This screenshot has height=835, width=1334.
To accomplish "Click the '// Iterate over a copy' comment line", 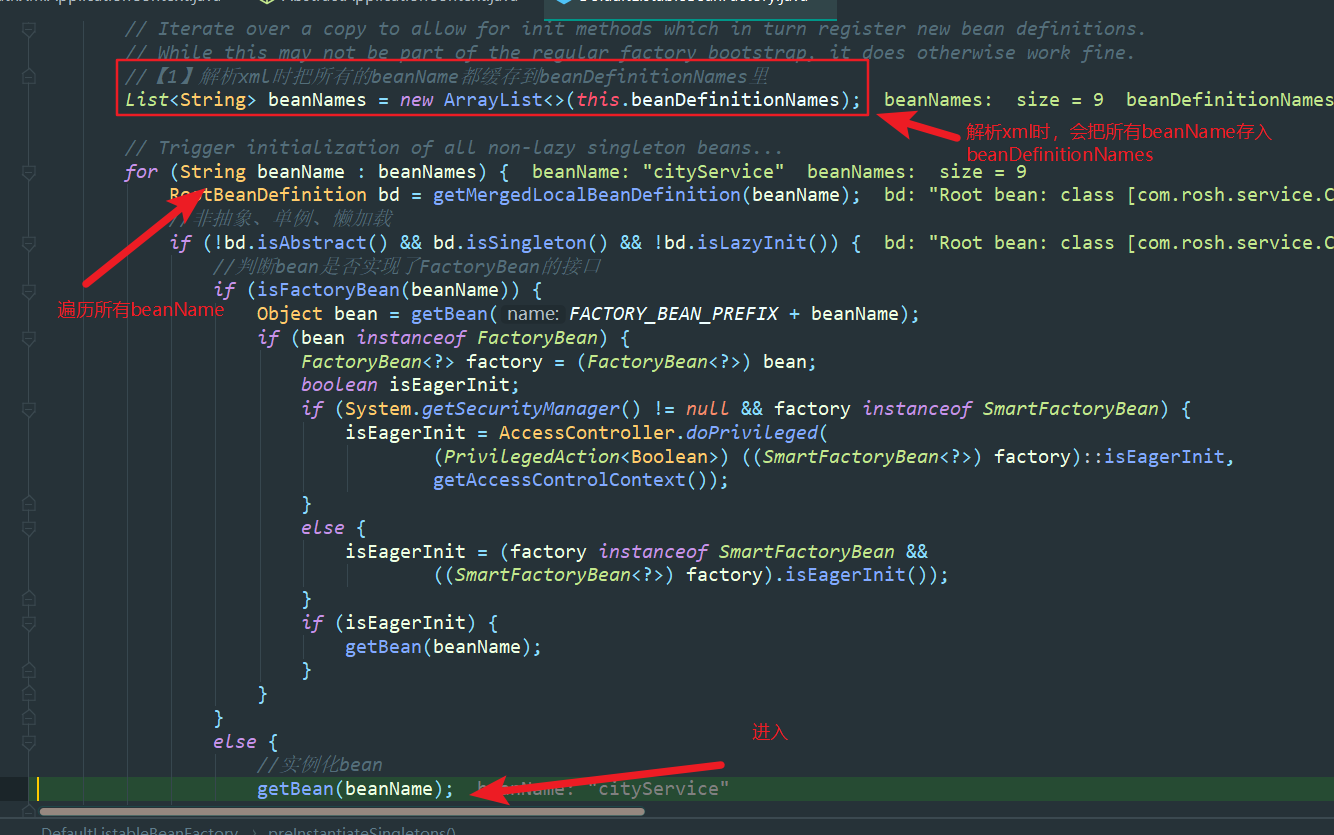I will click(635, 29).
